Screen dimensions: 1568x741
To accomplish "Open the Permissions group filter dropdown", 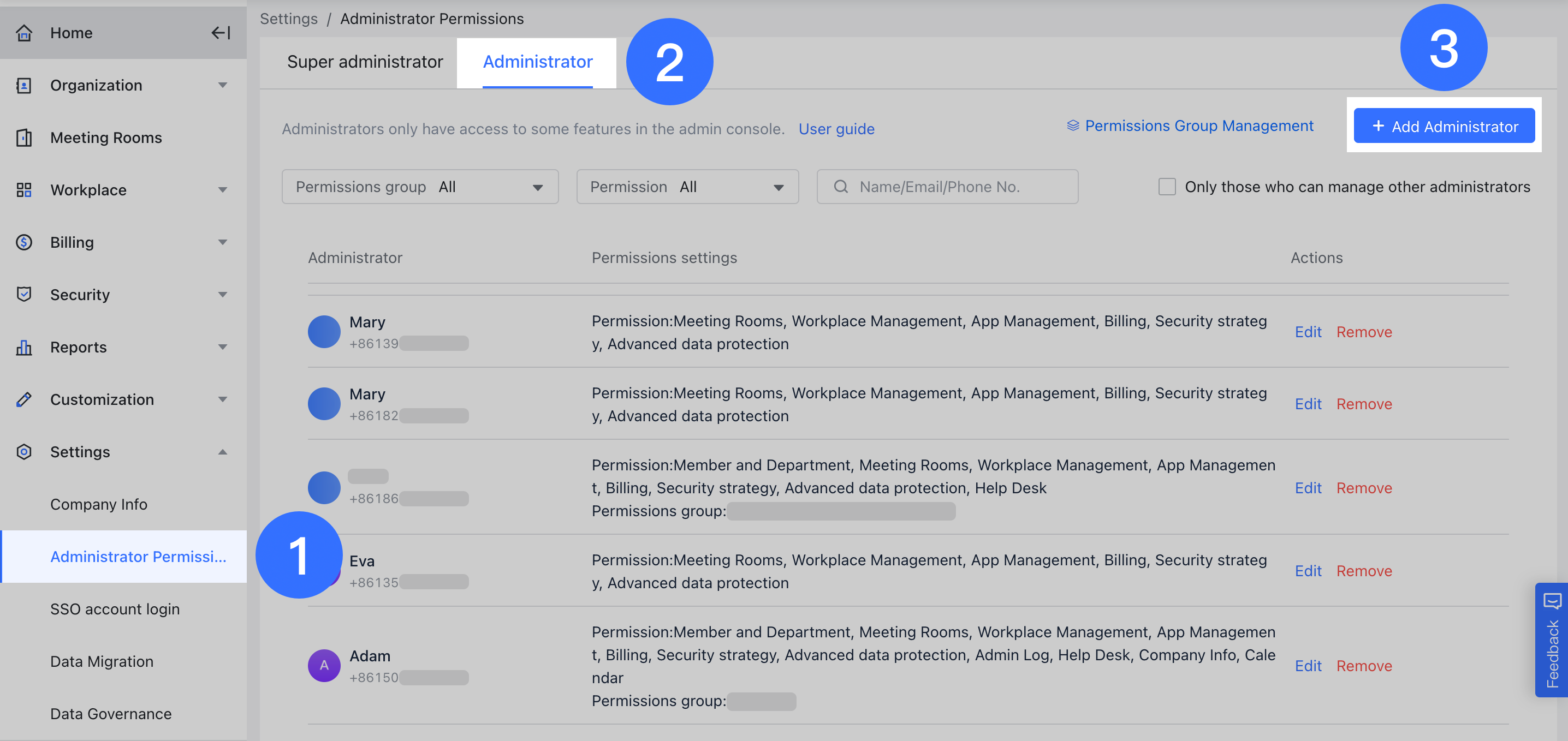I will [x=419, y=187].
